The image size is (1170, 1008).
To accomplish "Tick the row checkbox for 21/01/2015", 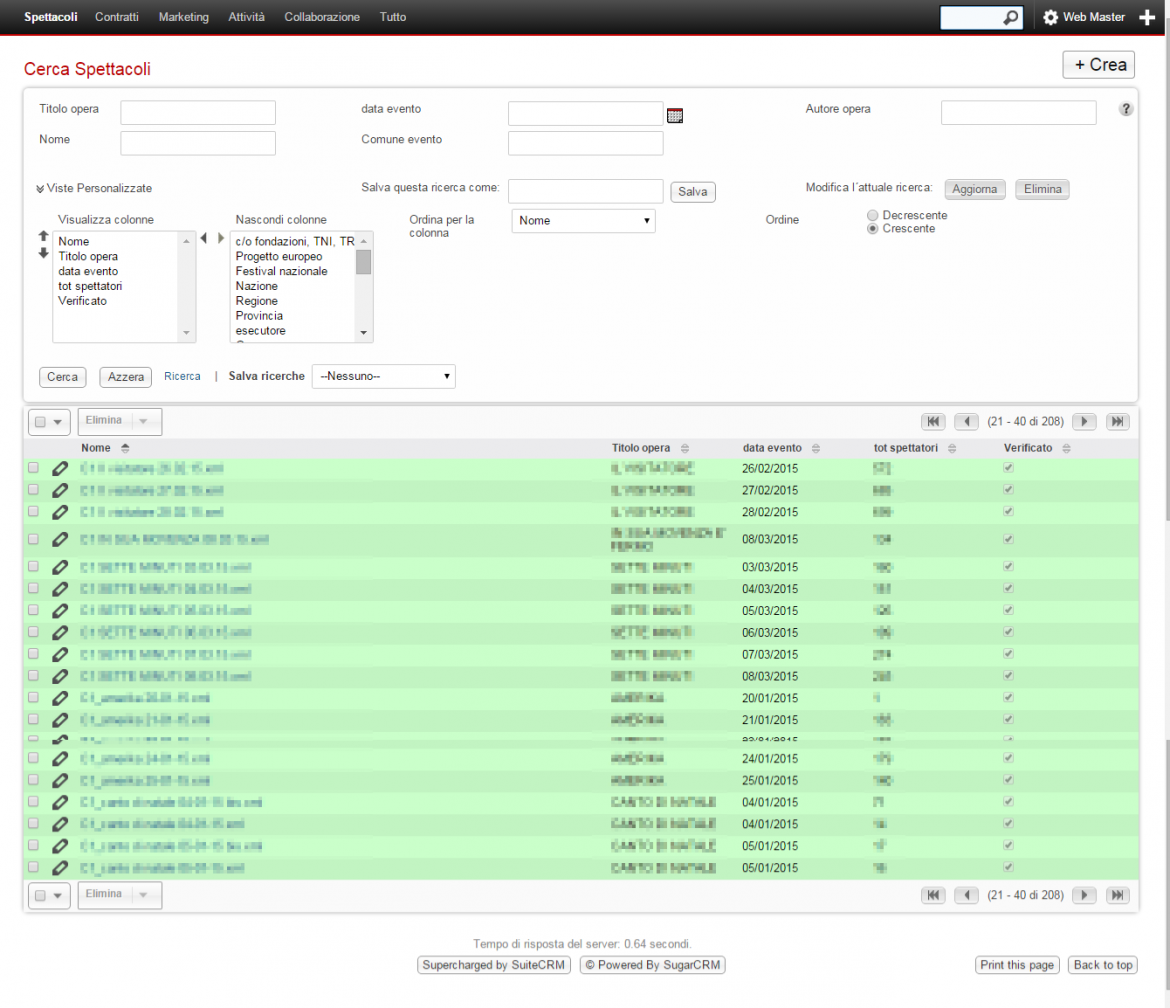I will 34,719.
